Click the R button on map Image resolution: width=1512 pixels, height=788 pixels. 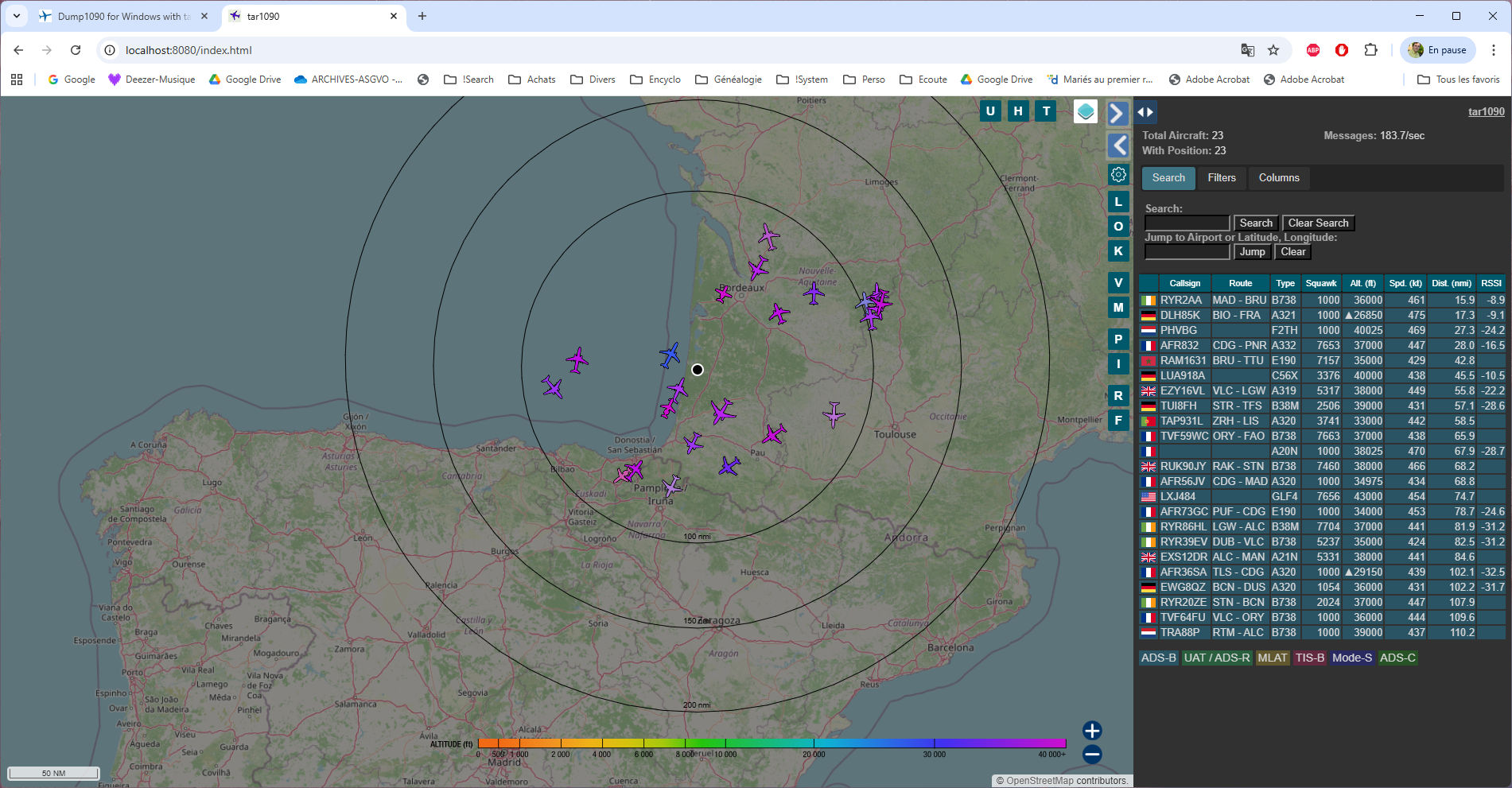[1118, 396]
